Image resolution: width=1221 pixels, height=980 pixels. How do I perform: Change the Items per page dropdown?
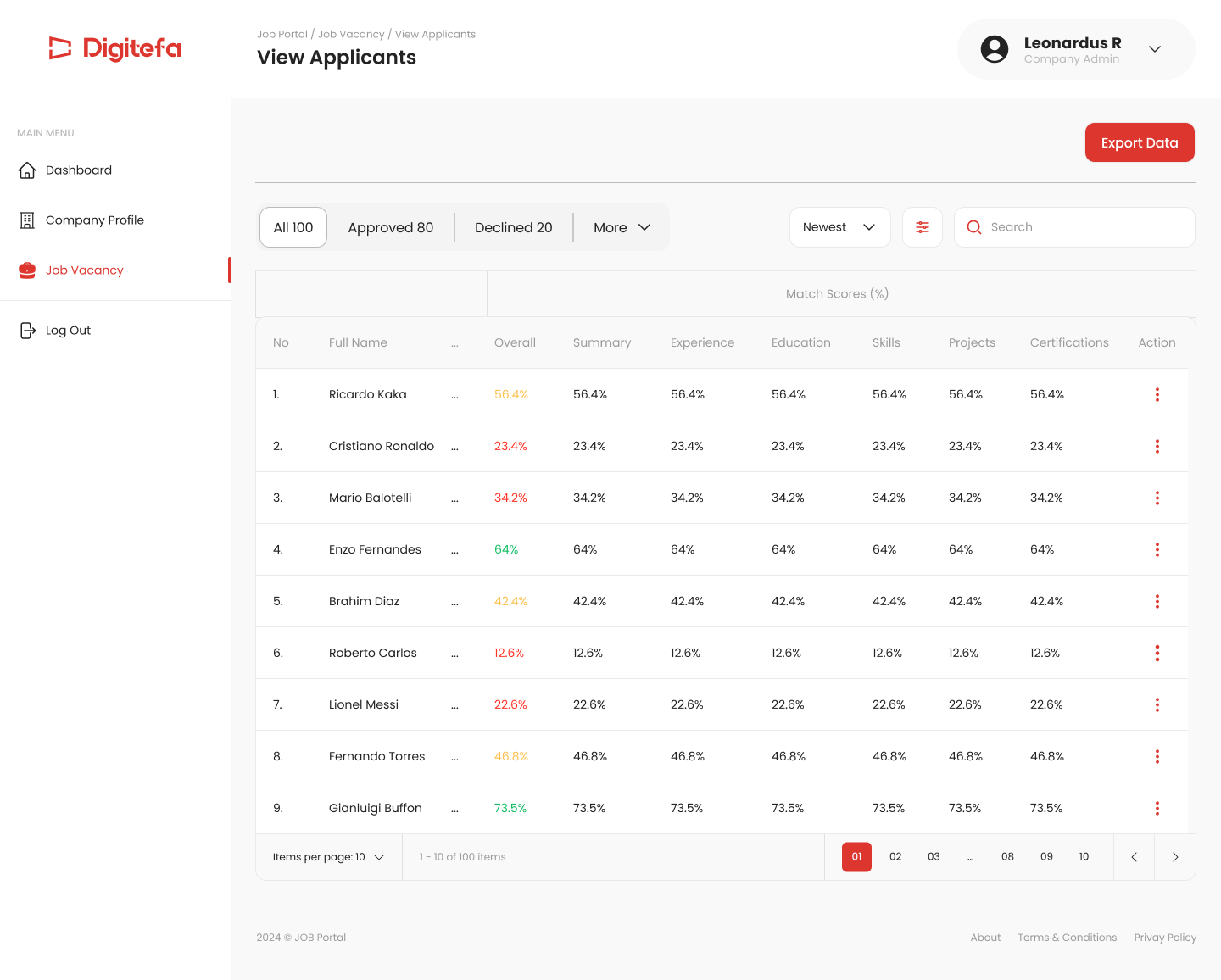[328, 857]
